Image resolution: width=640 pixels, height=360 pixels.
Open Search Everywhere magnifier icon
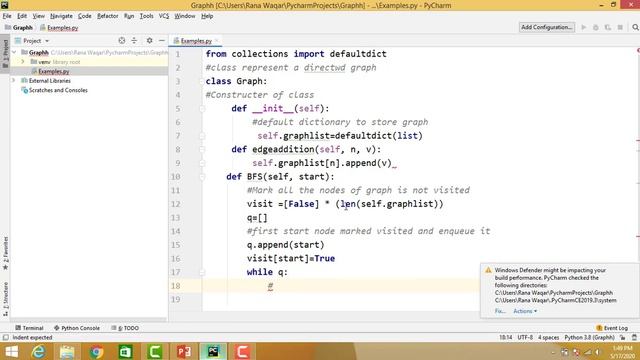635,27
